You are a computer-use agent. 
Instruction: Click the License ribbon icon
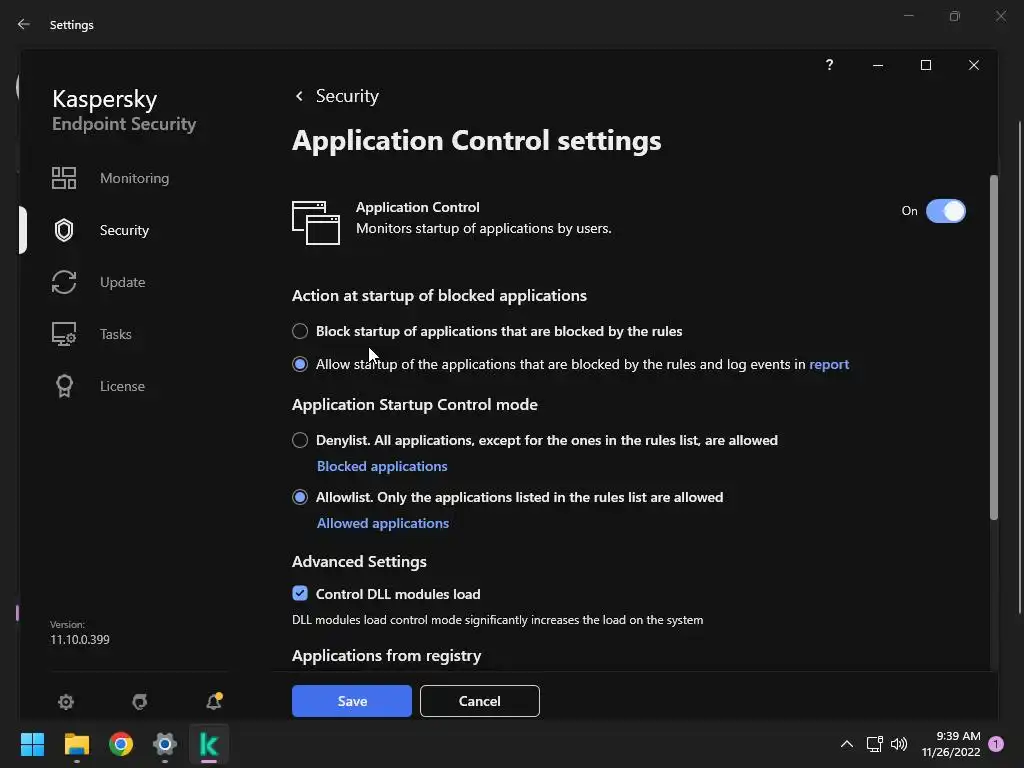pyautogui.click(x=64, y=386)
